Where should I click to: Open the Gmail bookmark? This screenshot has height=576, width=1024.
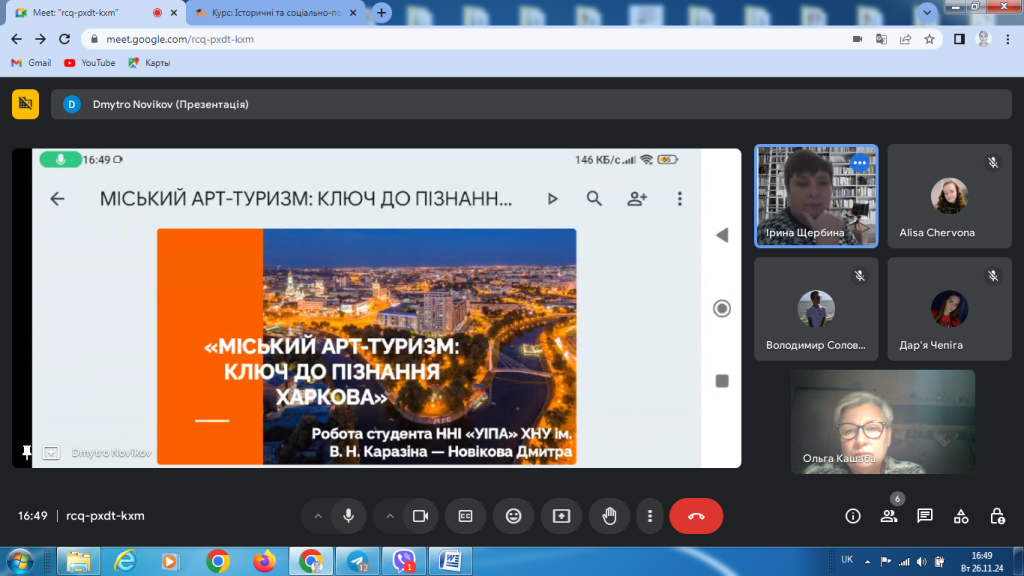(31, 62)
